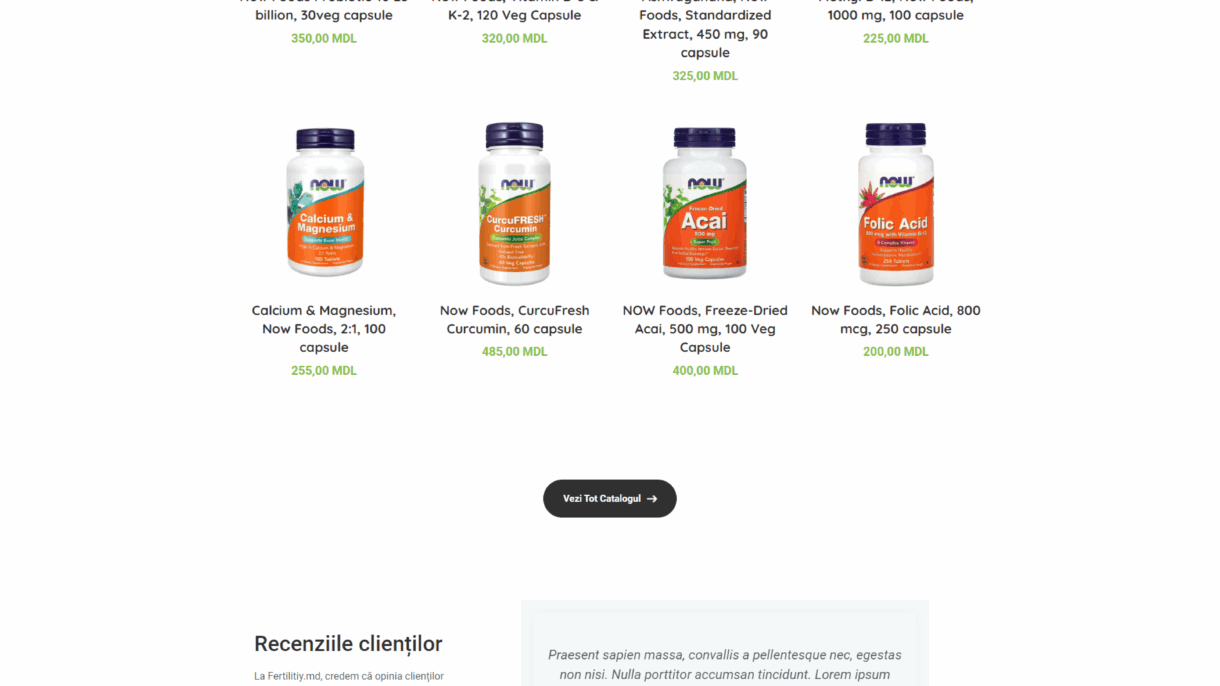
Task: Click the 400,00 MDL price
Action: pos(705,371)
